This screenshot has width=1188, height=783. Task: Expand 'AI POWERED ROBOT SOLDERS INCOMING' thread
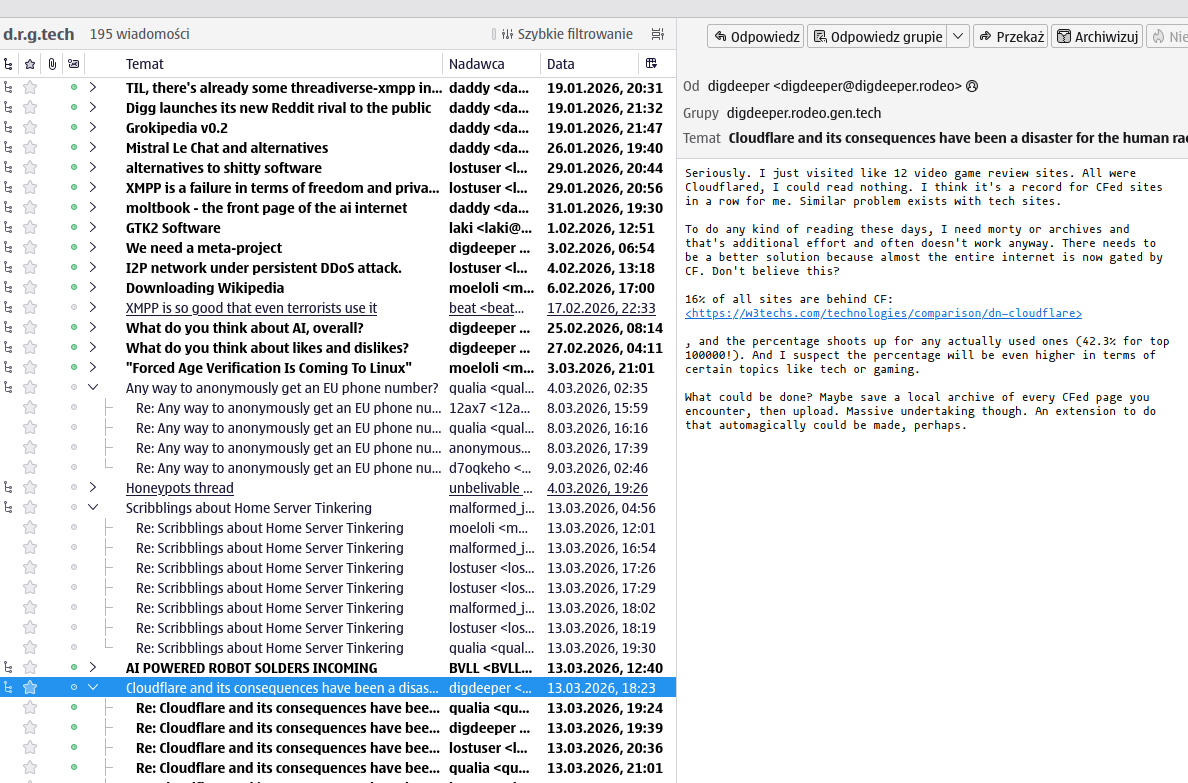(x=93, y=668)
